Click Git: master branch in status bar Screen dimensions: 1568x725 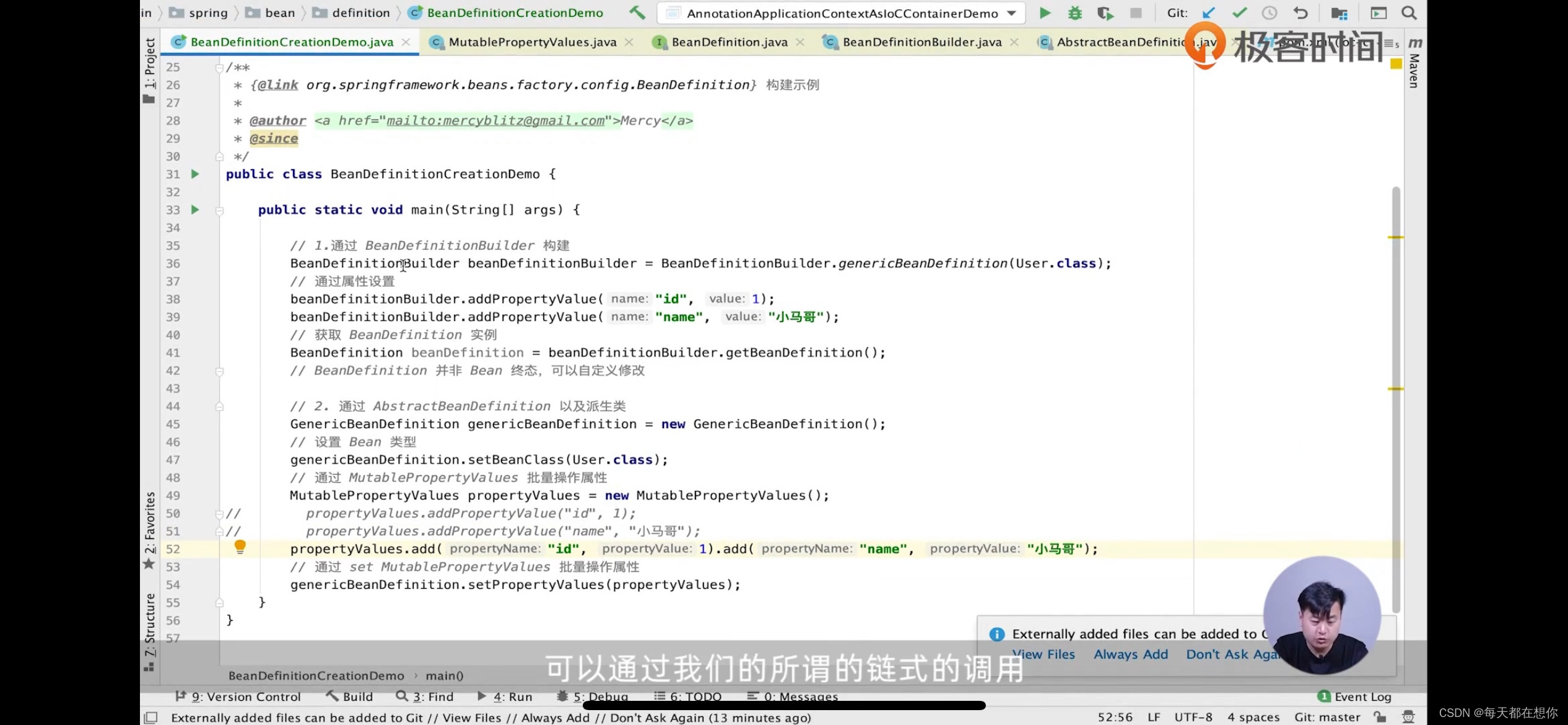tap(1327, 717)
